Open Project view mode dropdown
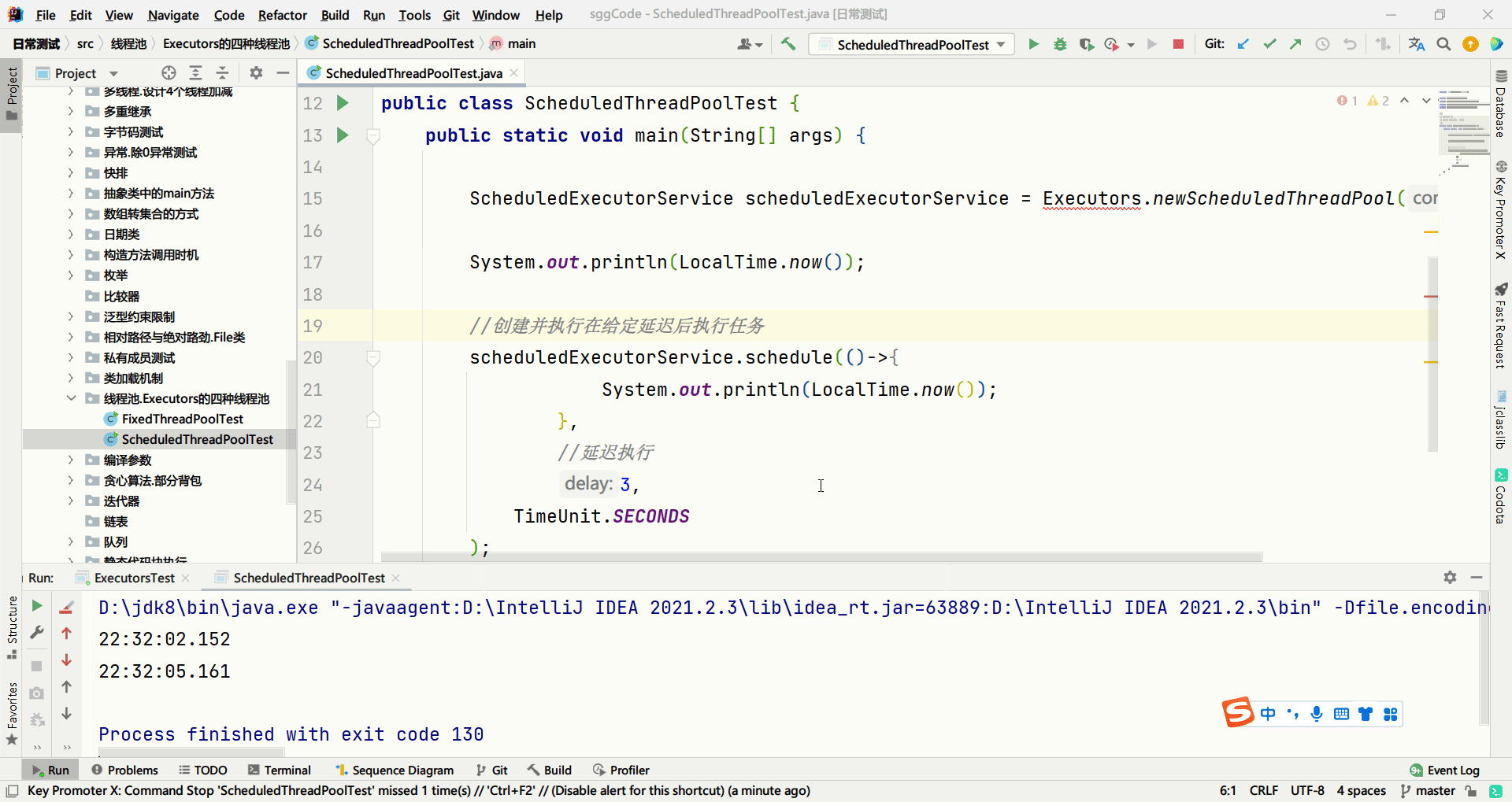The height and width of the screenshot is (802, 1512). [x=113, y=73]
